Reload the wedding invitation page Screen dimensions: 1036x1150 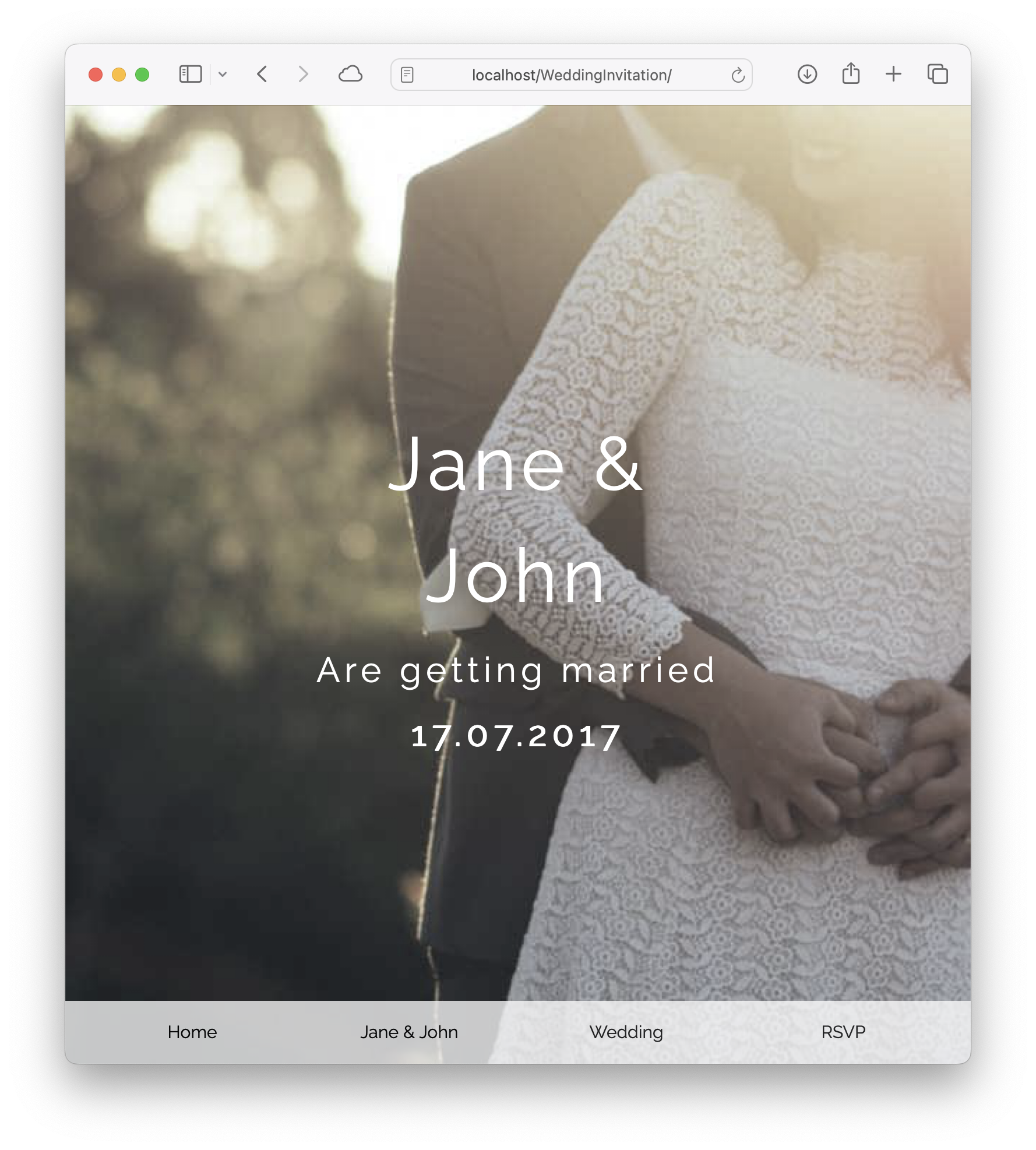pyautogui.click(x=738, y=75)
